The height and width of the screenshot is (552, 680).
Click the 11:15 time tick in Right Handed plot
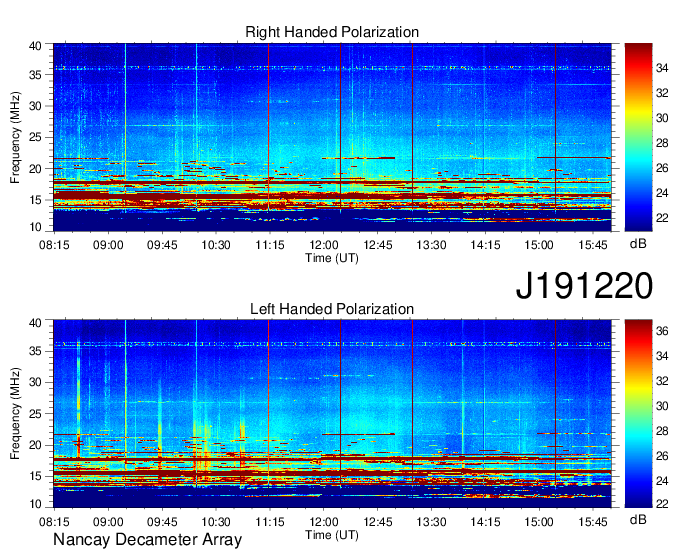[270, 245]
